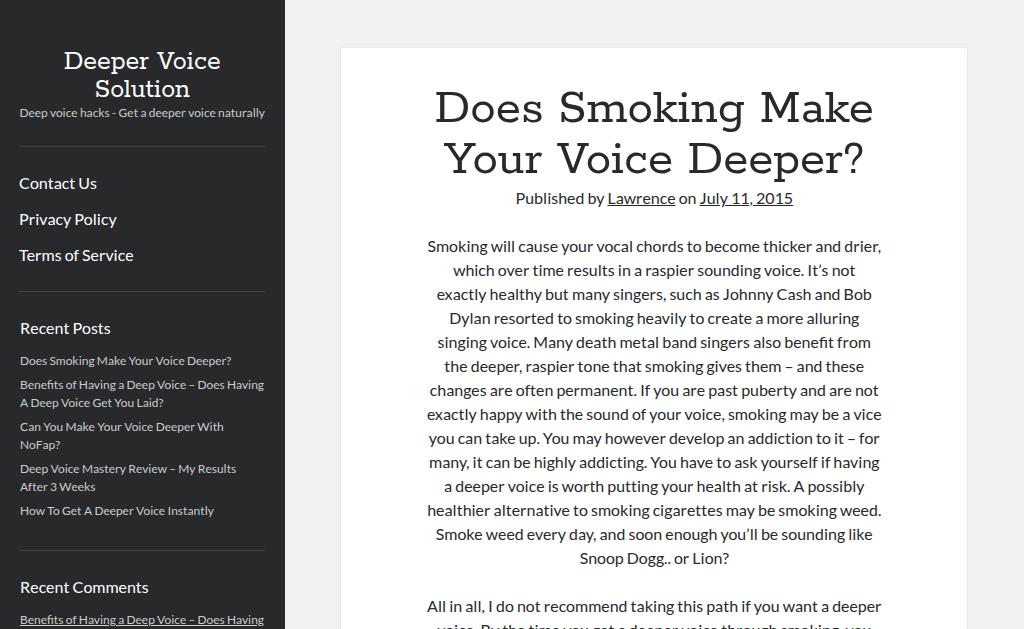Open the NoFap voice deeper post
This screenshot has width=1024, height=629.
[x=121, y=435]
